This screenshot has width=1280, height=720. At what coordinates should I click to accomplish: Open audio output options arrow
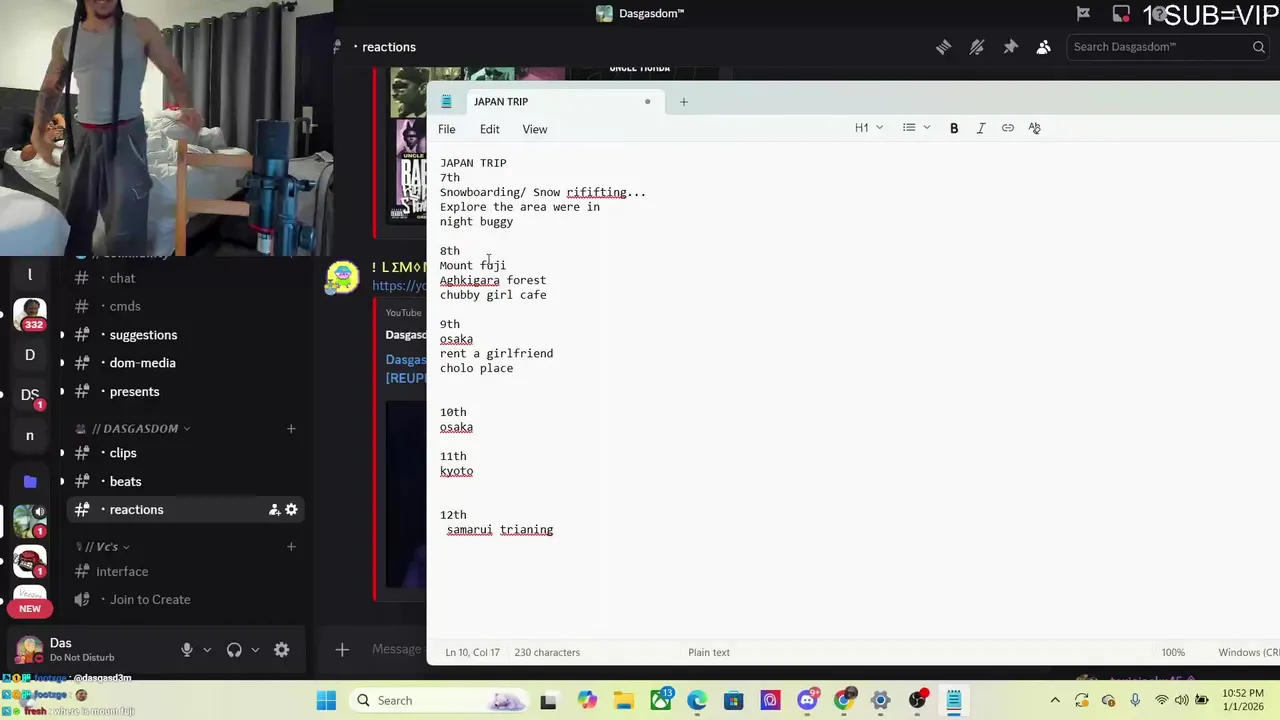pyautogui.click(x=255, y=650)
